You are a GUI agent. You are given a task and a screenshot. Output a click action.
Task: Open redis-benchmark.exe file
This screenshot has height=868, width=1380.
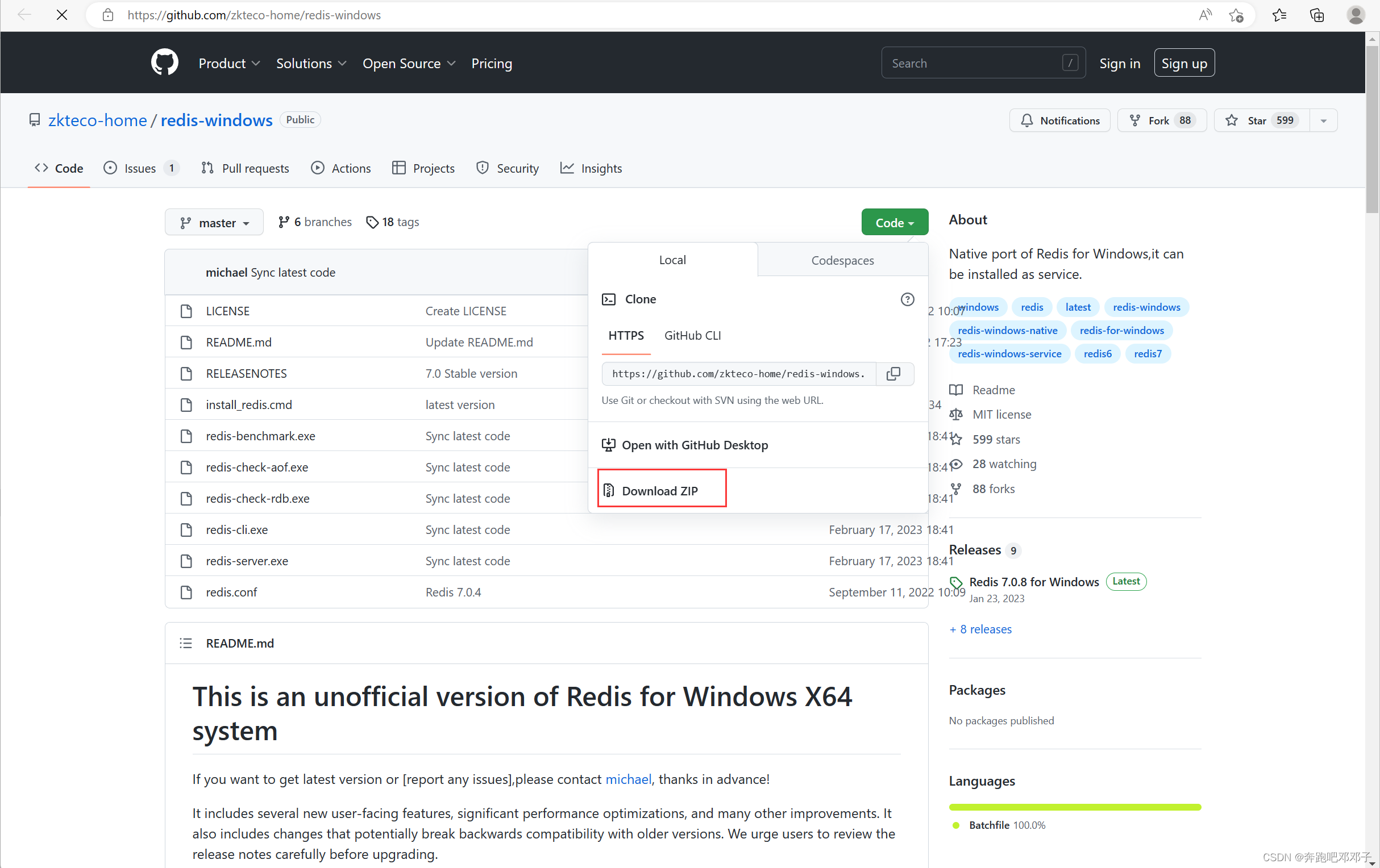(260, 436)
